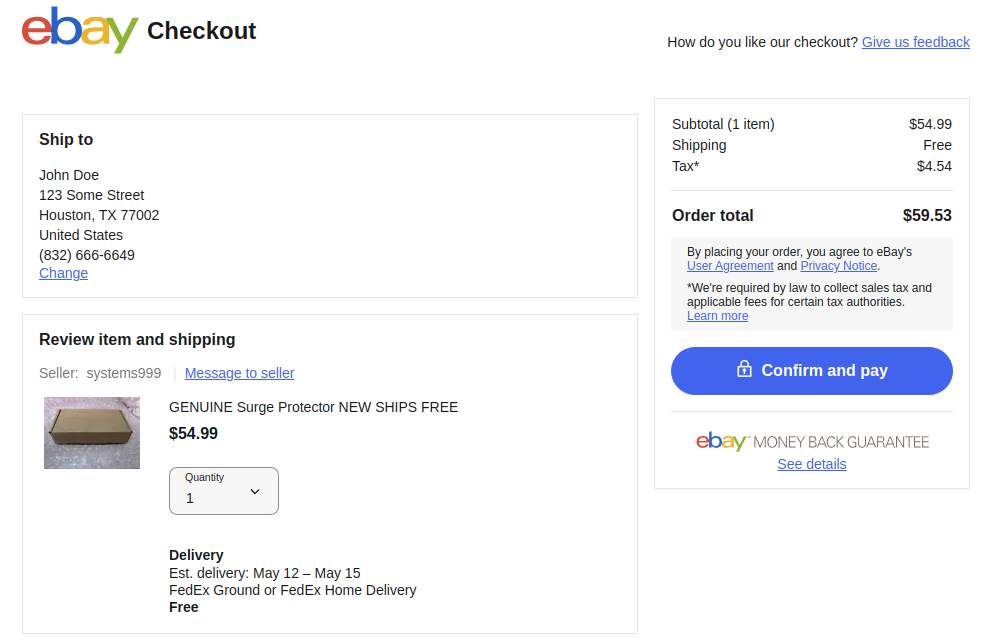
Task: Click the Checkout page heading
Action: click(201, 31)
